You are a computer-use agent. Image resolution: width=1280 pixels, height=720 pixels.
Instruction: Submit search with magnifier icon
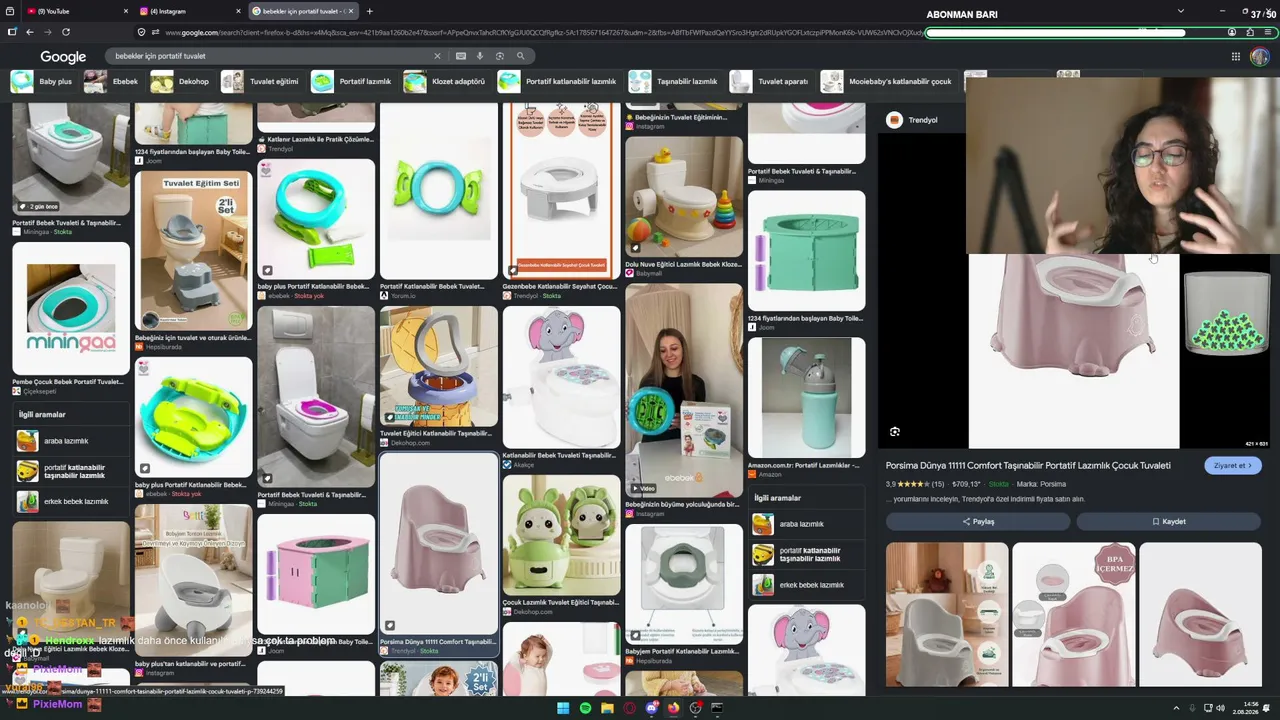[x=520, y=56]
